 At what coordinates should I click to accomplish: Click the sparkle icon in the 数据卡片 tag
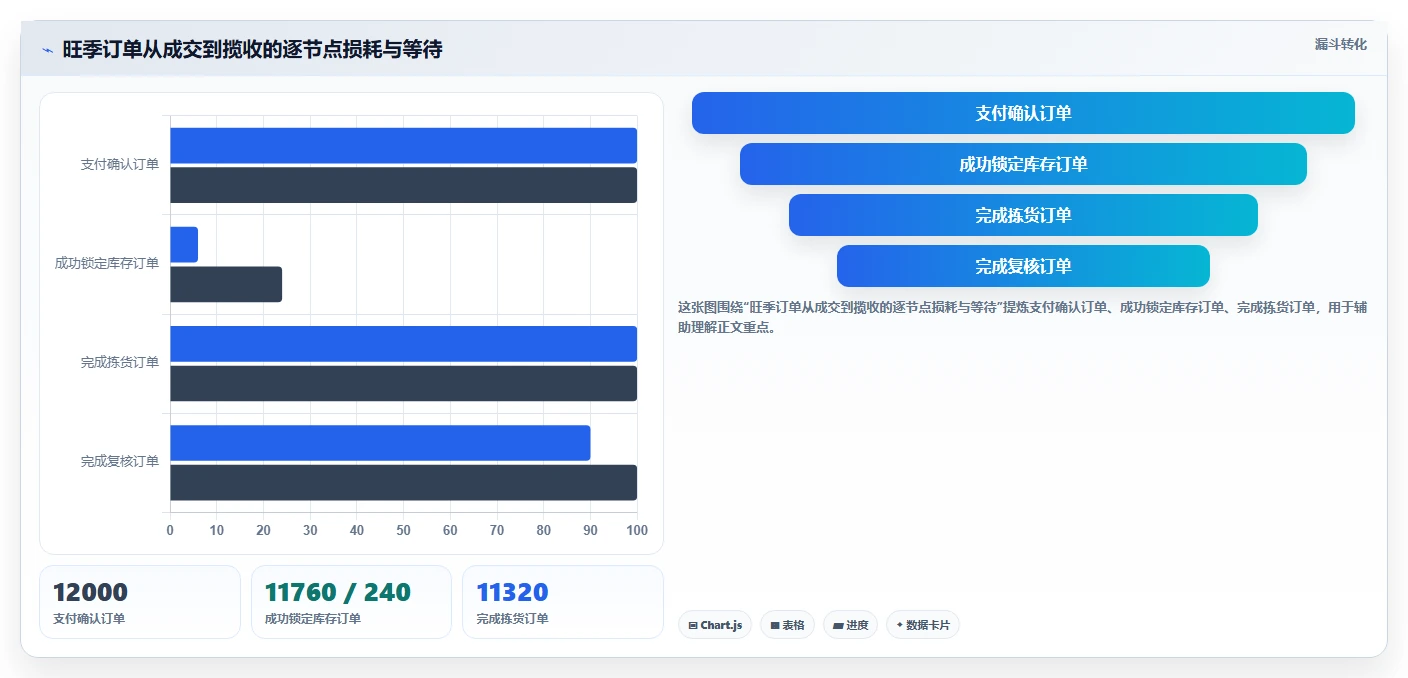[900, 625]
